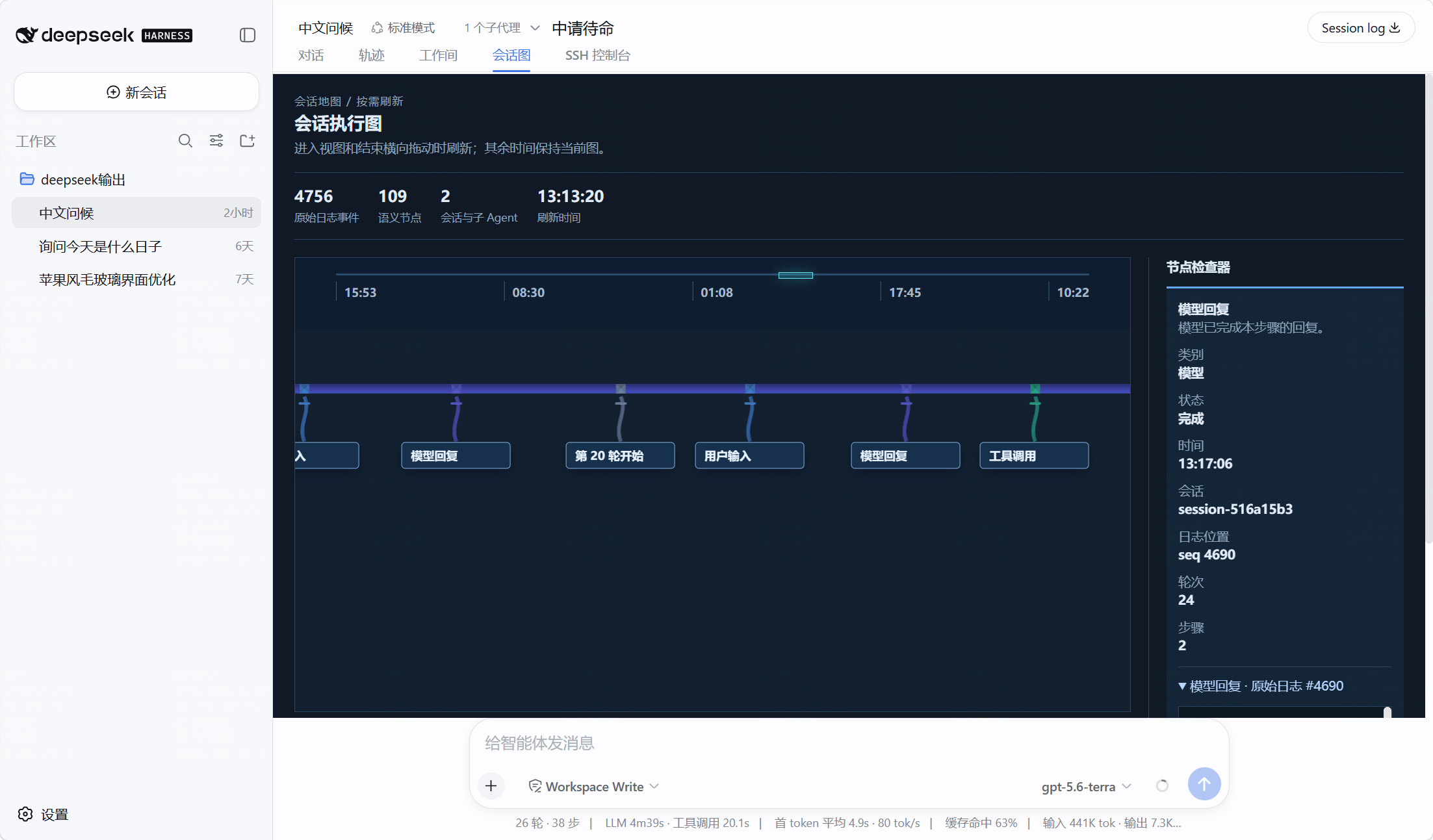Open the SSH 控制台 tab
Image resolution: width=1433 pixels, height=840 pixels.
[598, 55]
